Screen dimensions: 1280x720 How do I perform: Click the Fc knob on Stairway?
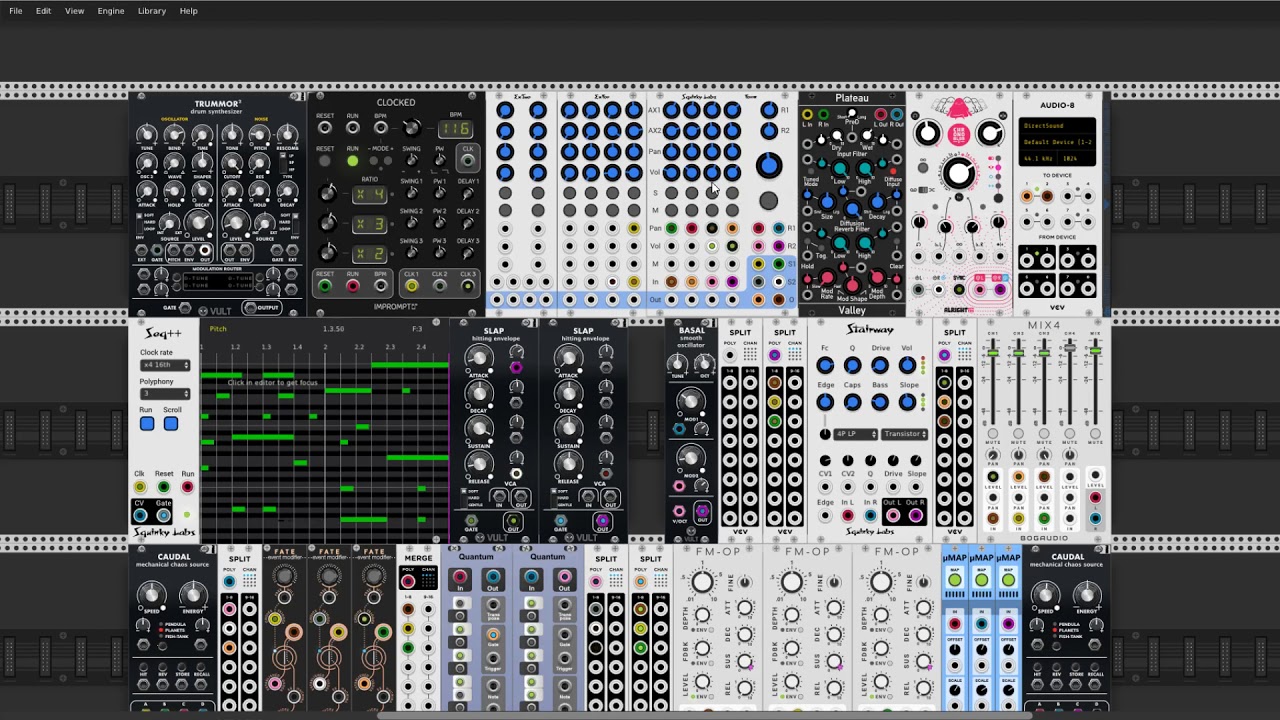pos(825,367)
